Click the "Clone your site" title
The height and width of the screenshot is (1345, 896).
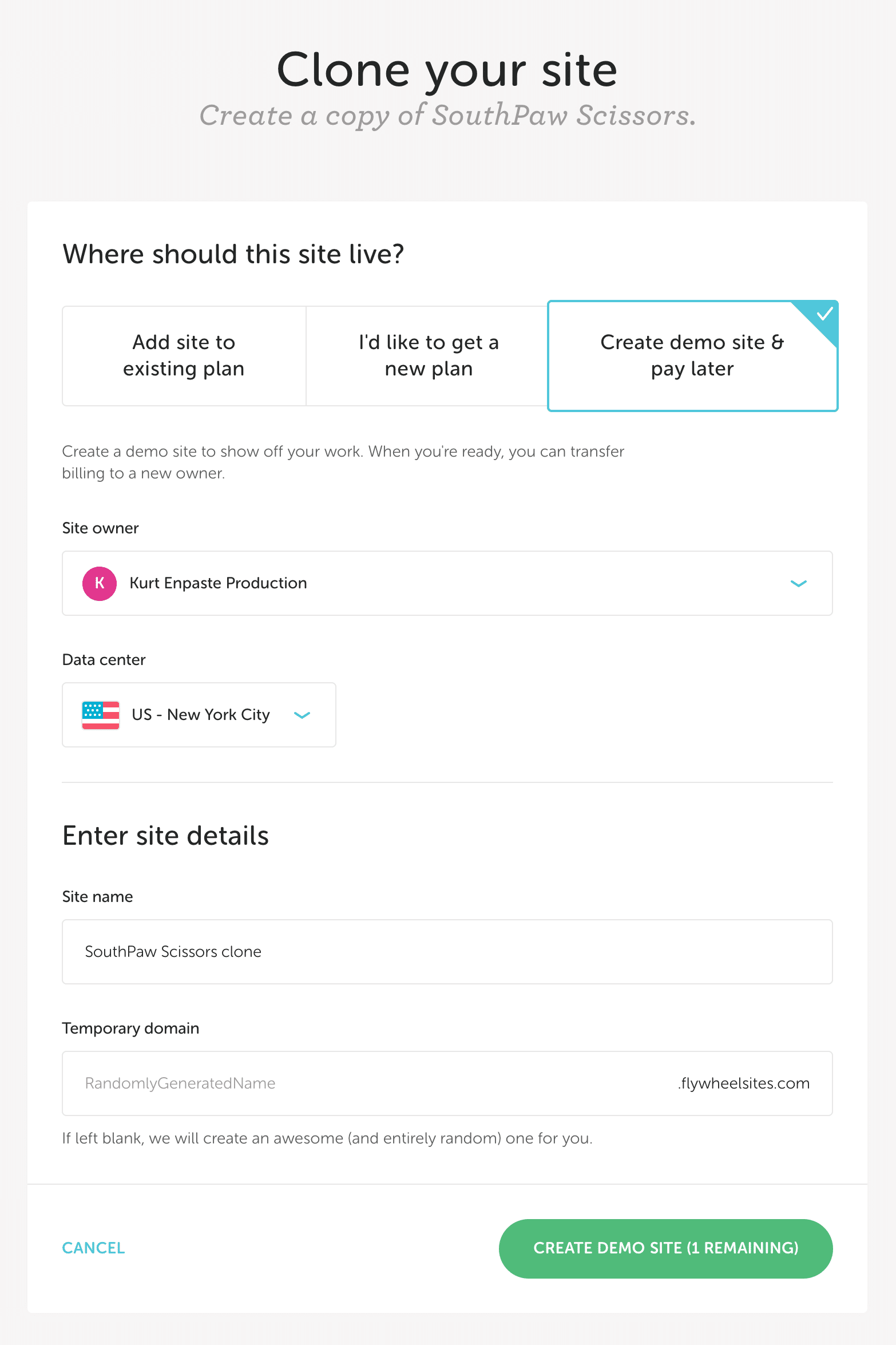tap(447, 70)
